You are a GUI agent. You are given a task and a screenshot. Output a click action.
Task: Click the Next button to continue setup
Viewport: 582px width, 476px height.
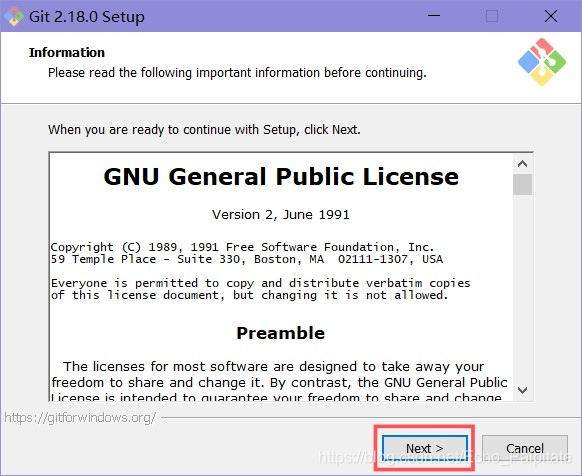pyautogui.click(x=425, y=448)
